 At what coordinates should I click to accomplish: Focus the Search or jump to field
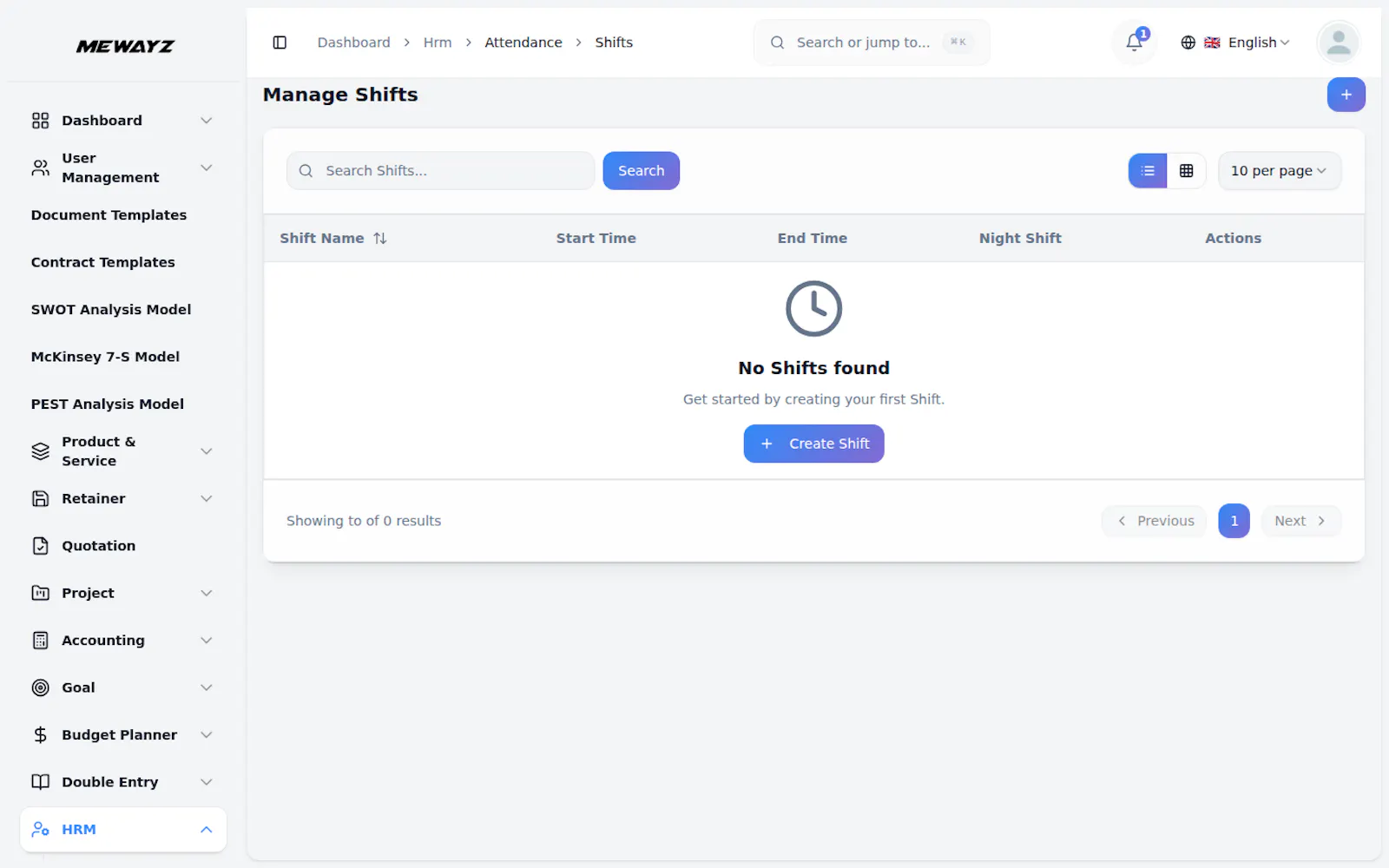[872, 43]
